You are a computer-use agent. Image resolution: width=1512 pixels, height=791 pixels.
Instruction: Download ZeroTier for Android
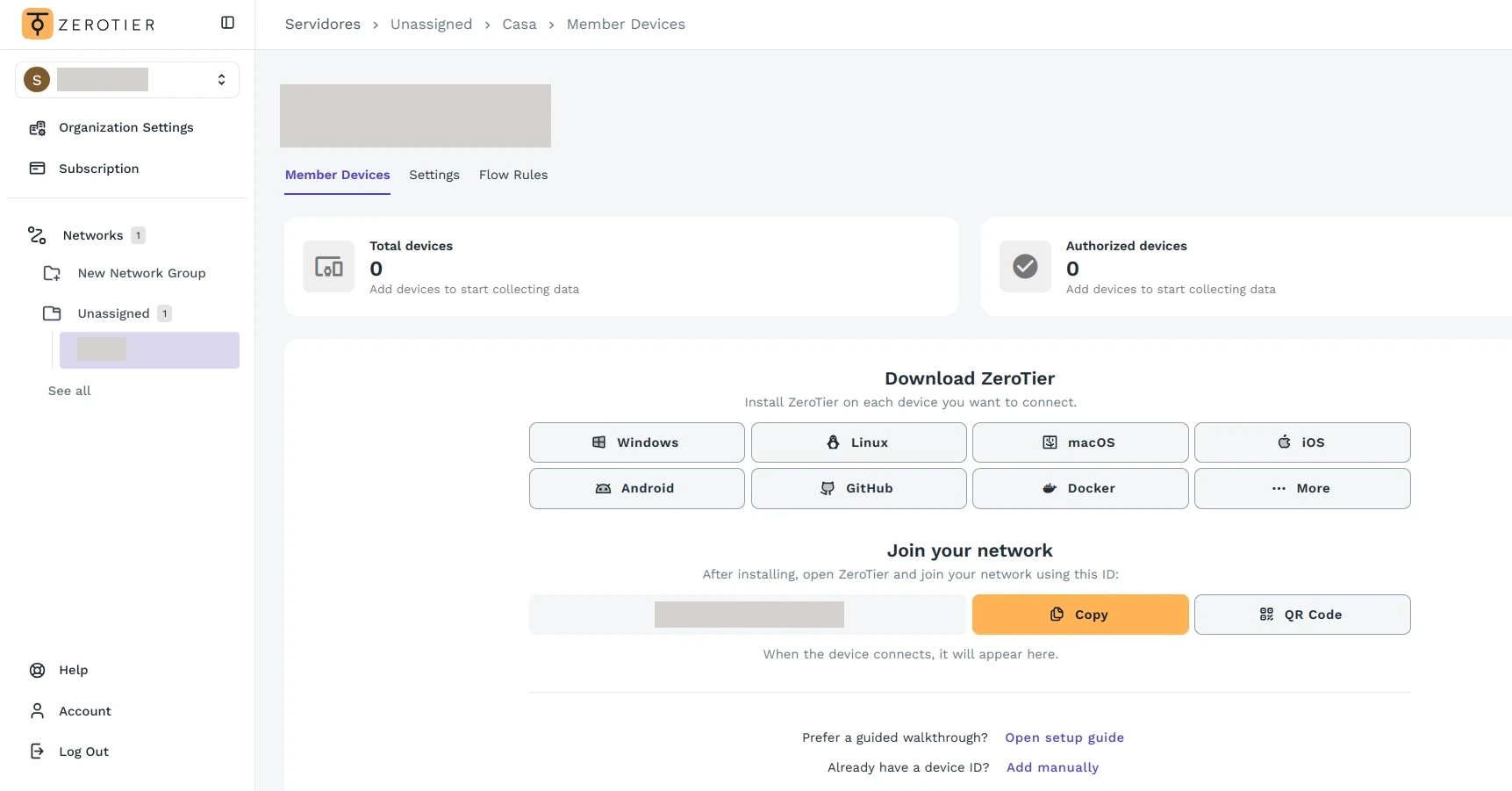[637, 488]
